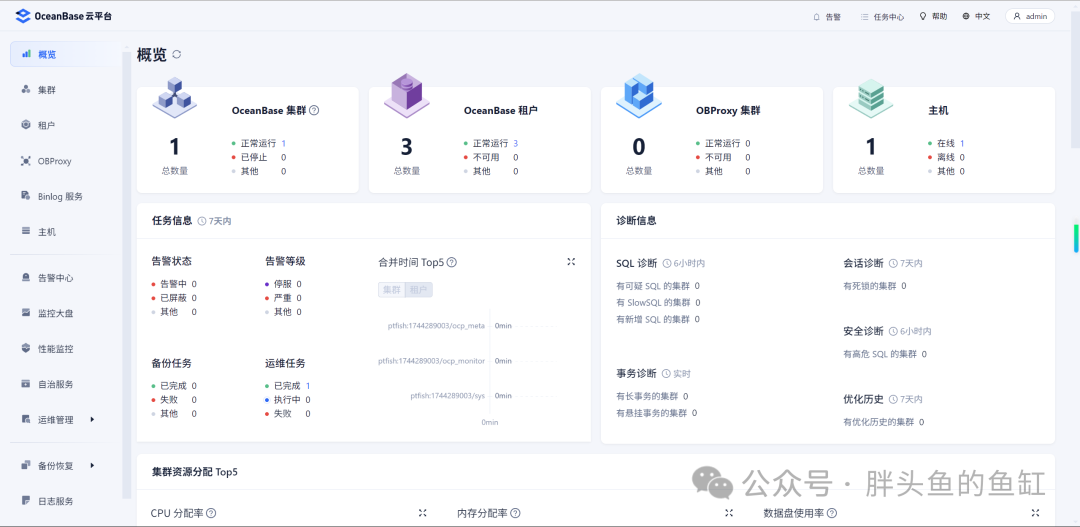
Task: Expand the 运维管理 submenu arrow
Action: (x=92, y=420)
